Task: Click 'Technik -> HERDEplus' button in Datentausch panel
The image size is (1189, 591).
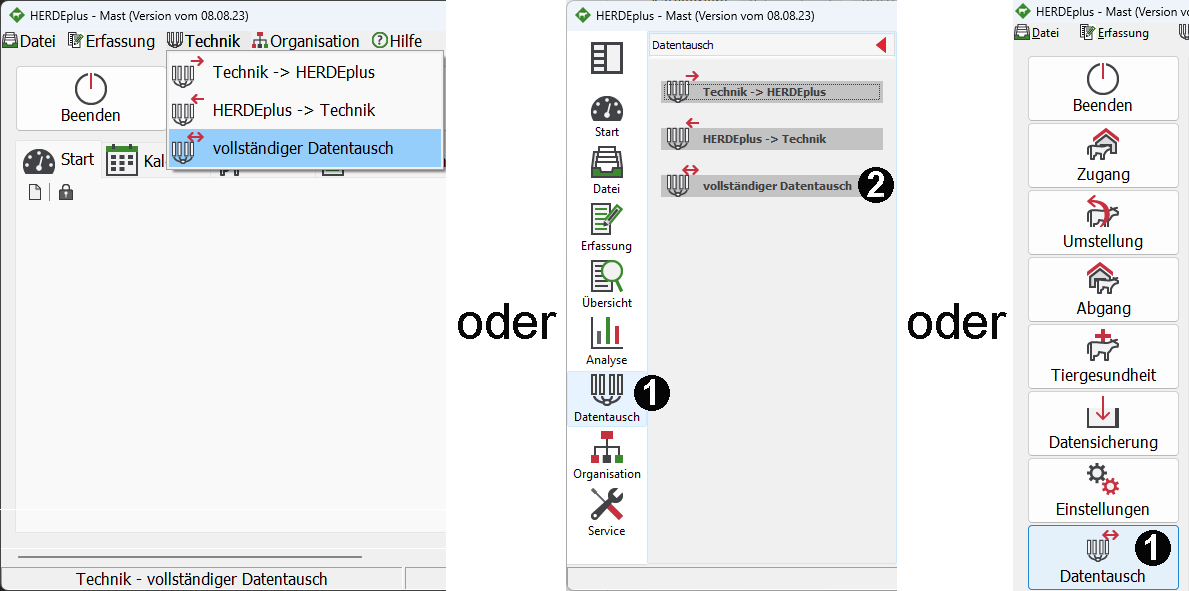Action: click(x=772, y=92)
